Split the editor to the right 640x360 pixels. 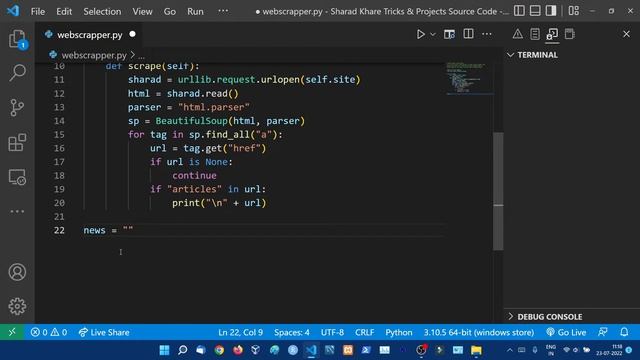(469, 34)
